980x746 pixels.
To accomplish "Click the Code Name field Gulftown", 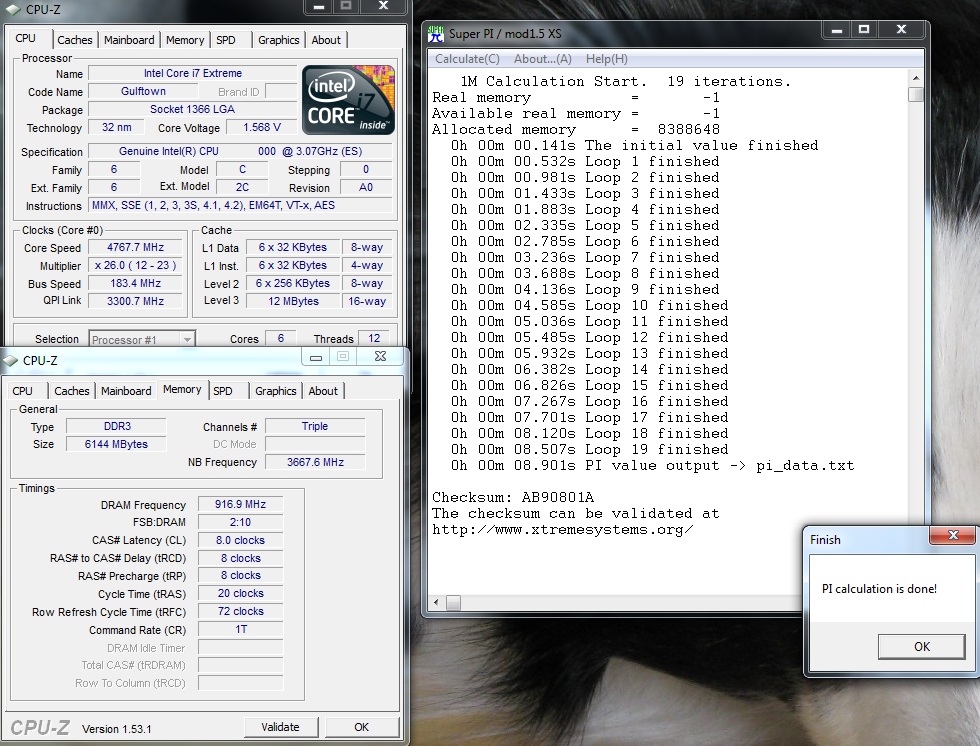I will 143,91.
